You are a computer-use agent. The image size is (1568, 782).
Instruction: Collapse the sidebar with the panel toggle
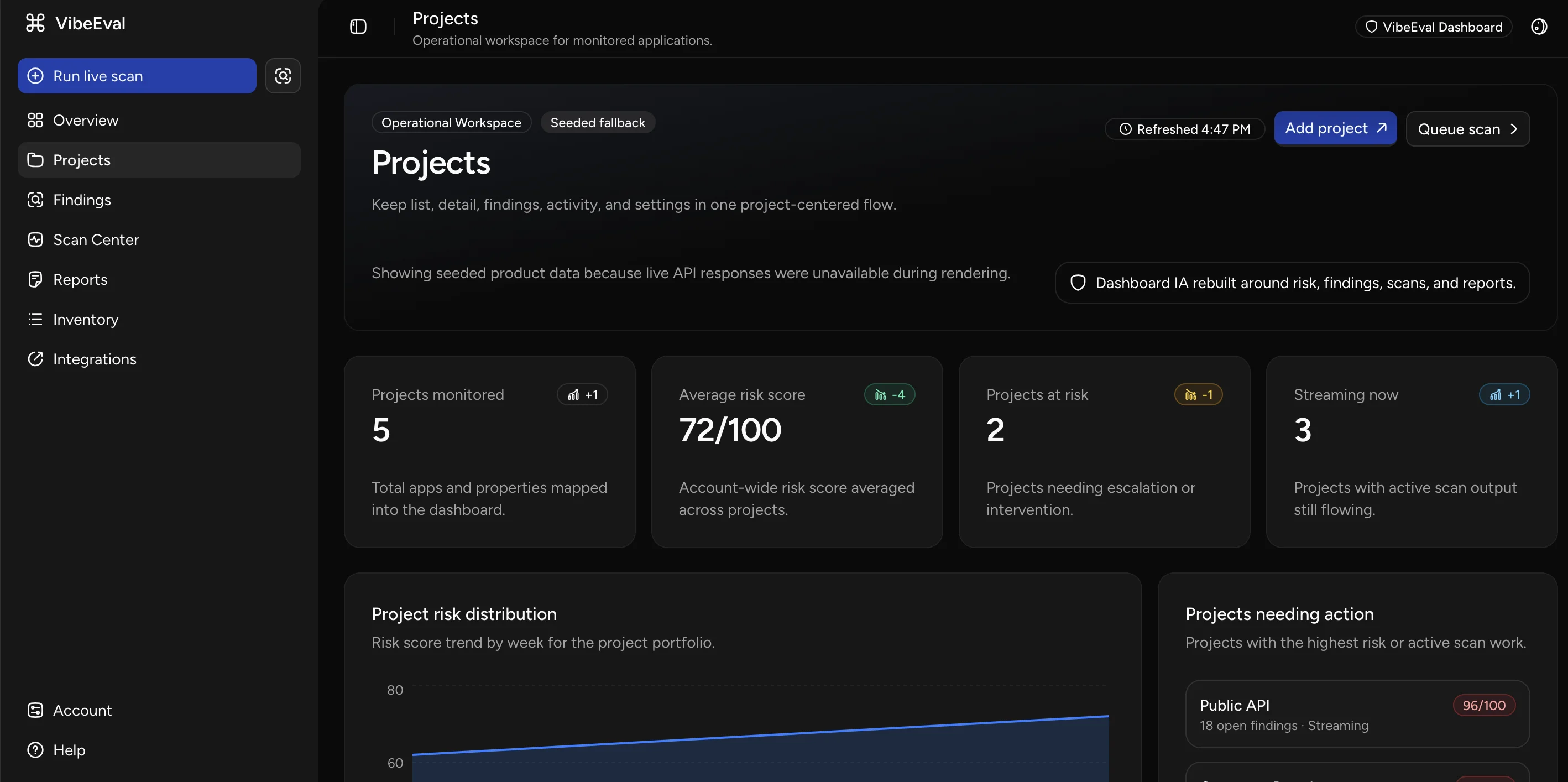click(x=358, y=26)
